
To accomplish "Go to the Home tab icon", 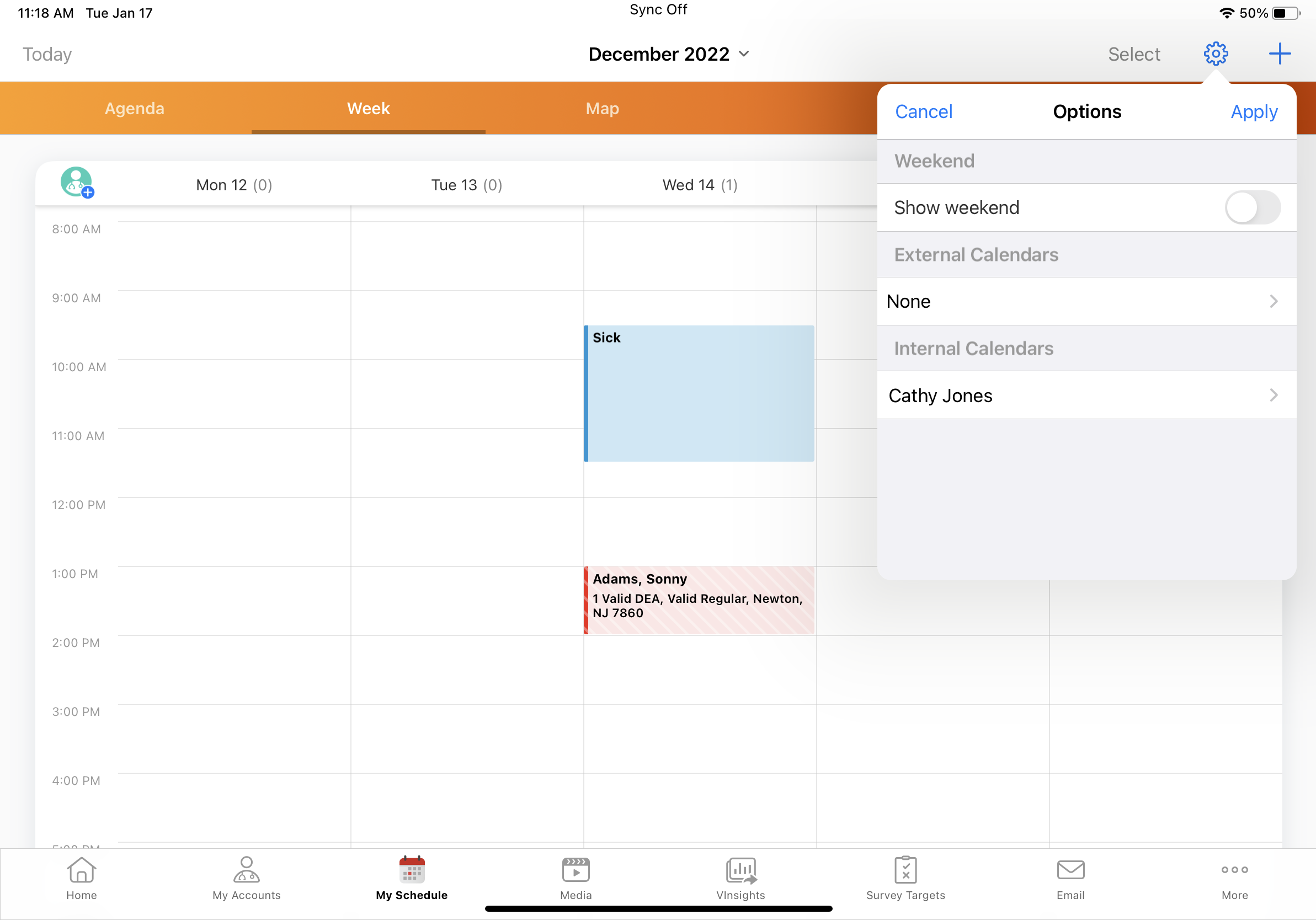I will (82, 878).
